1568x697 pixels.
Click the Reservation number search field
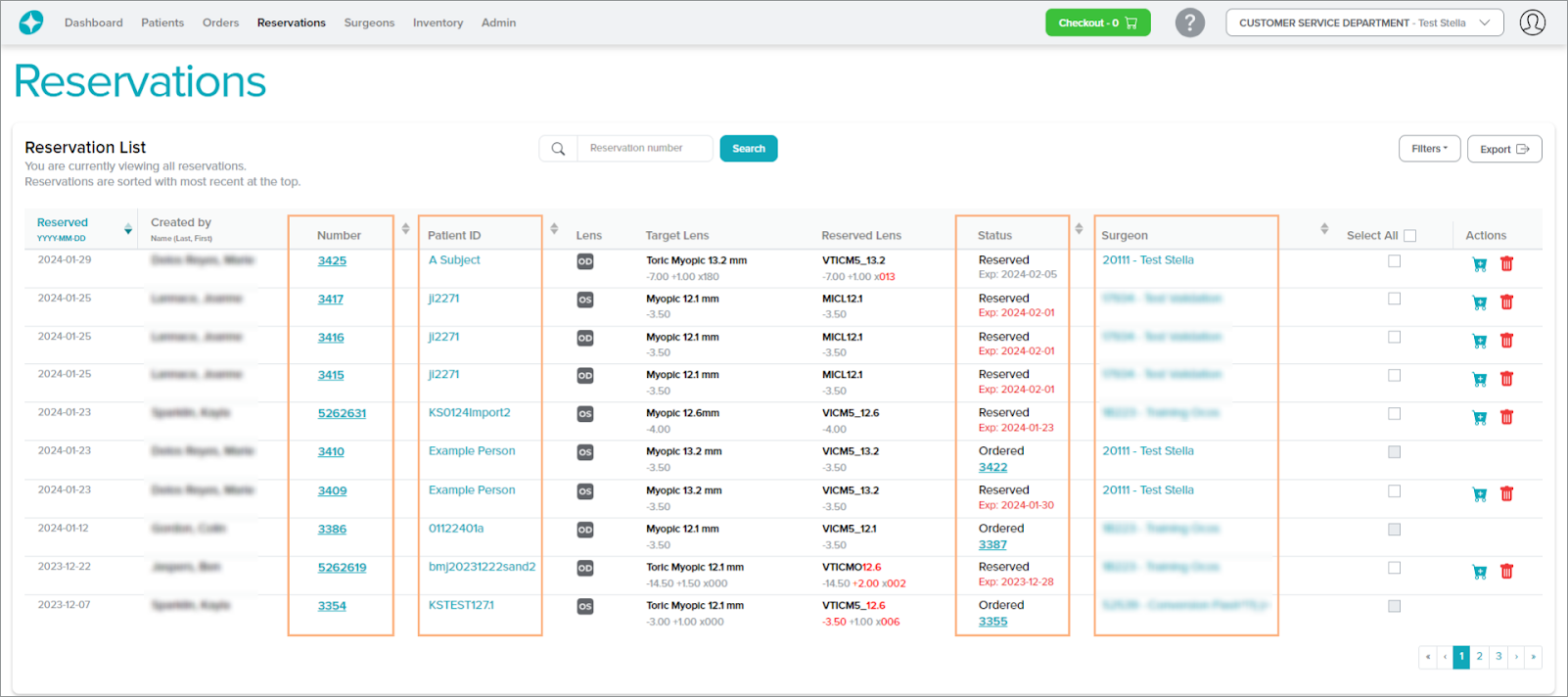[x=645, y=149]
